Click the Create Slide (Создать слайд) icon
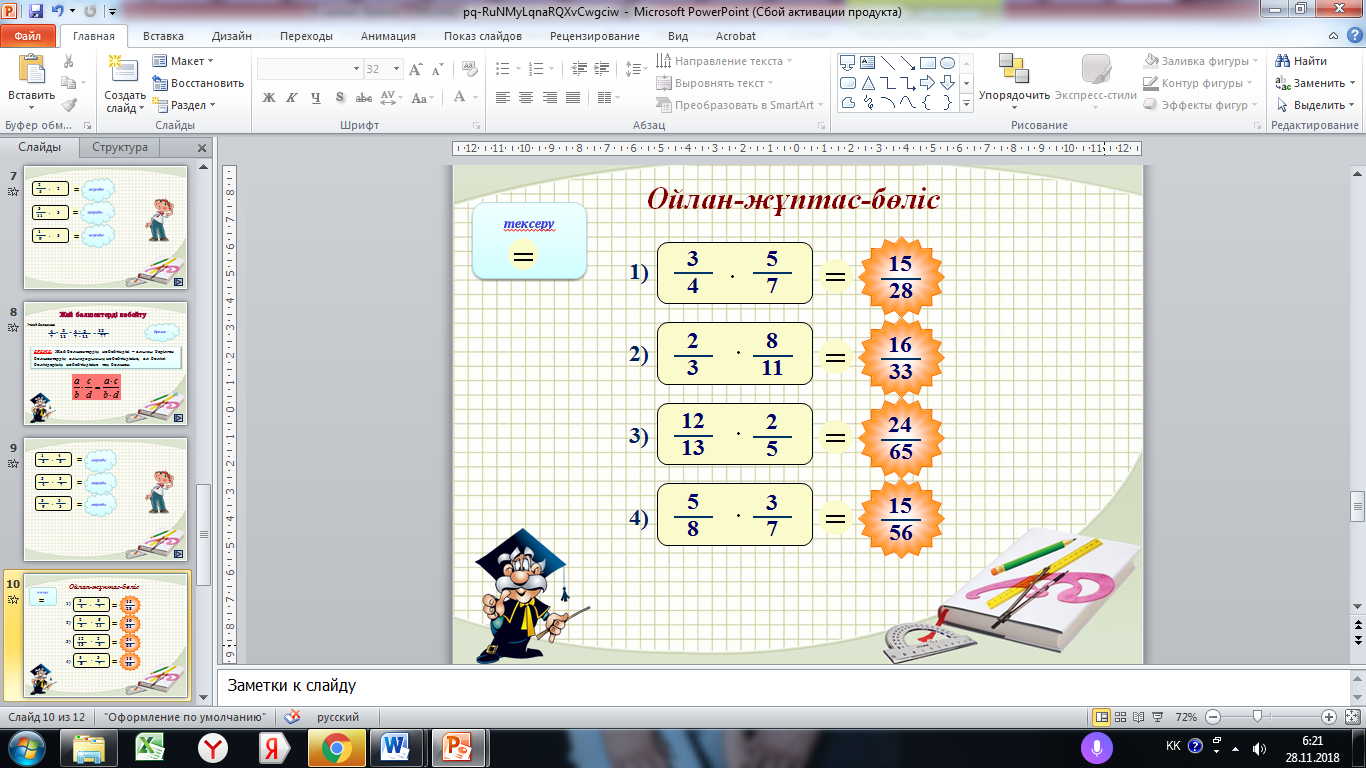The width and height of the screenshot is (1366, 768). (124, 71)
